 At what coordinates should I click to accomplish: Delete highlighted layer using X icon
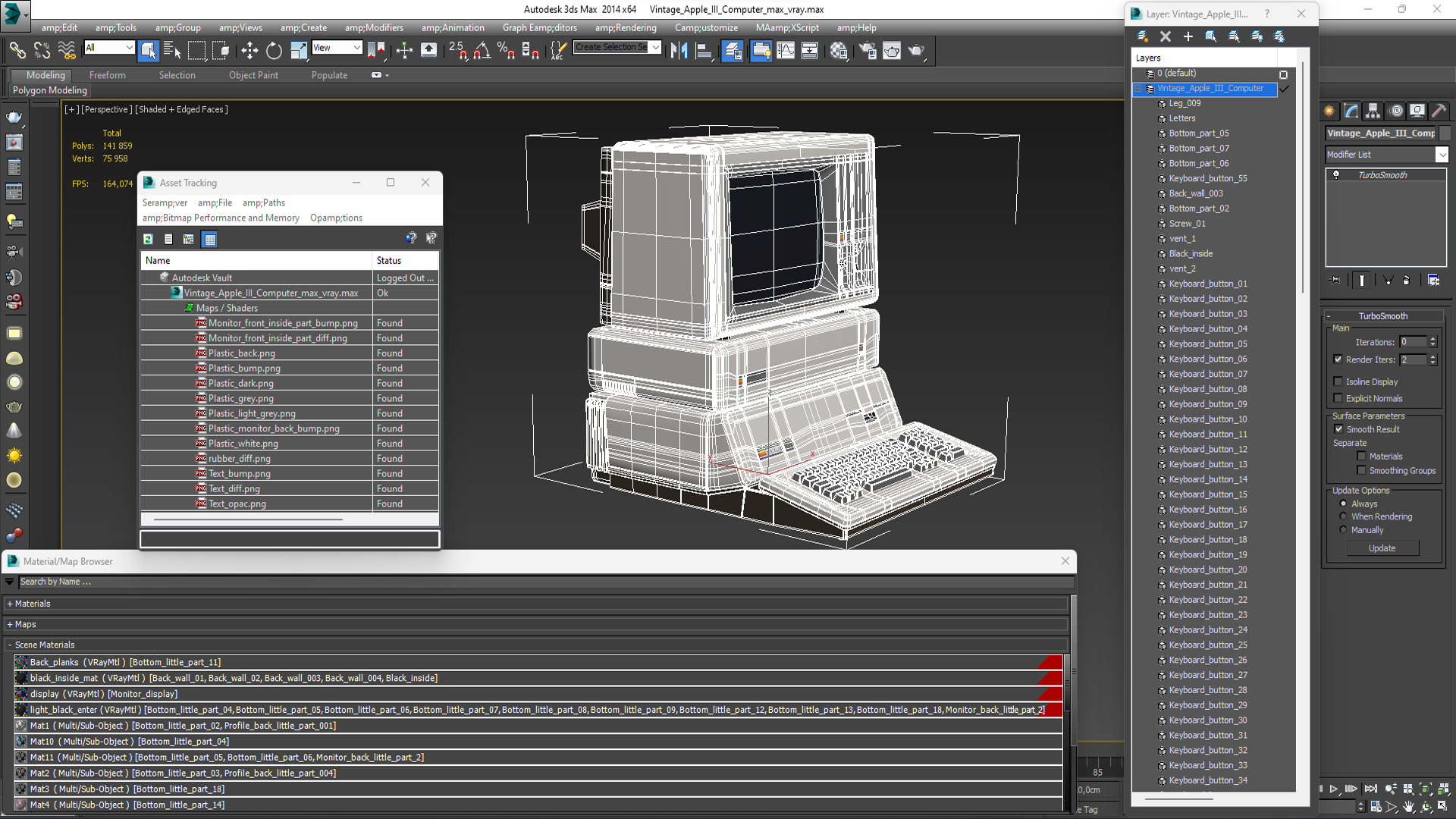(1166, 36)
